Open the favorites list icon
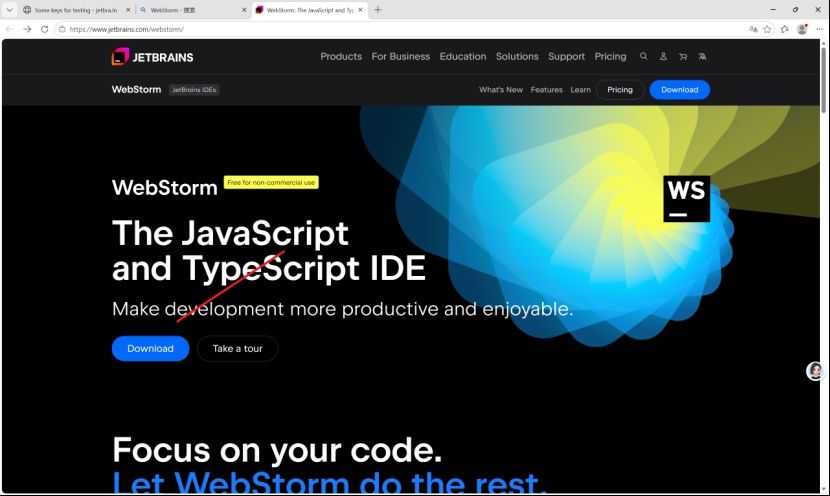The width and height of the screenshot is (830, 496). pos(784,29)
